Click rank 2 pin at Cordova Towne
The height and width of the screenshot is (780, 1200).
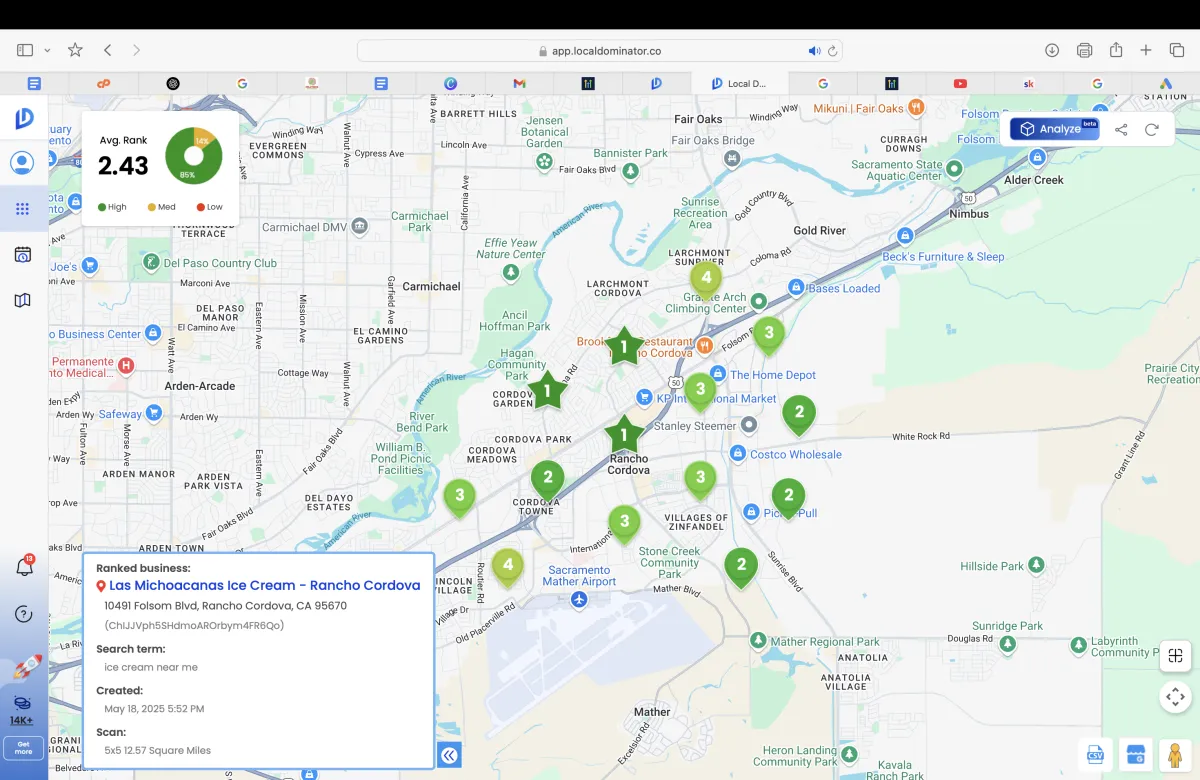click(x=547, y=481)
